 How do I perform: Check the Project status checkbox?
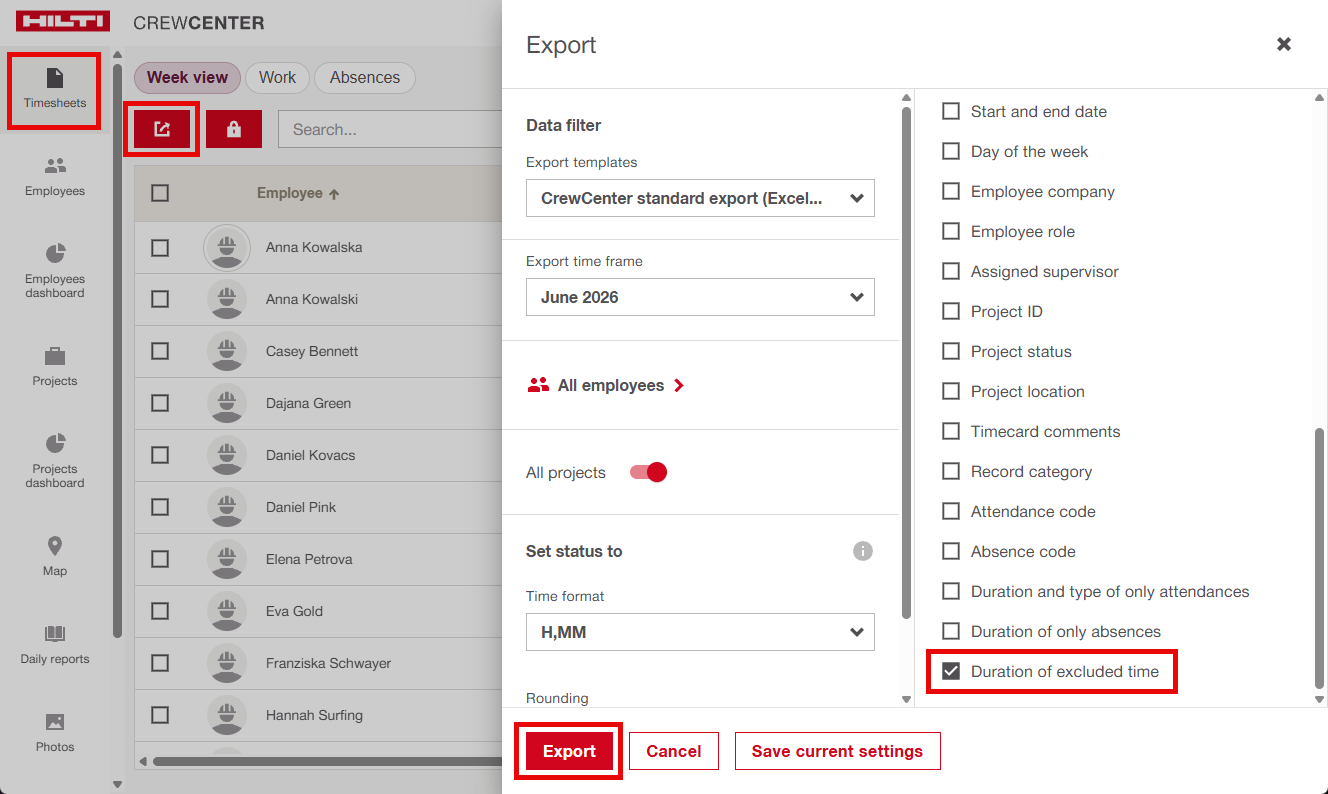tap(951, 351)
